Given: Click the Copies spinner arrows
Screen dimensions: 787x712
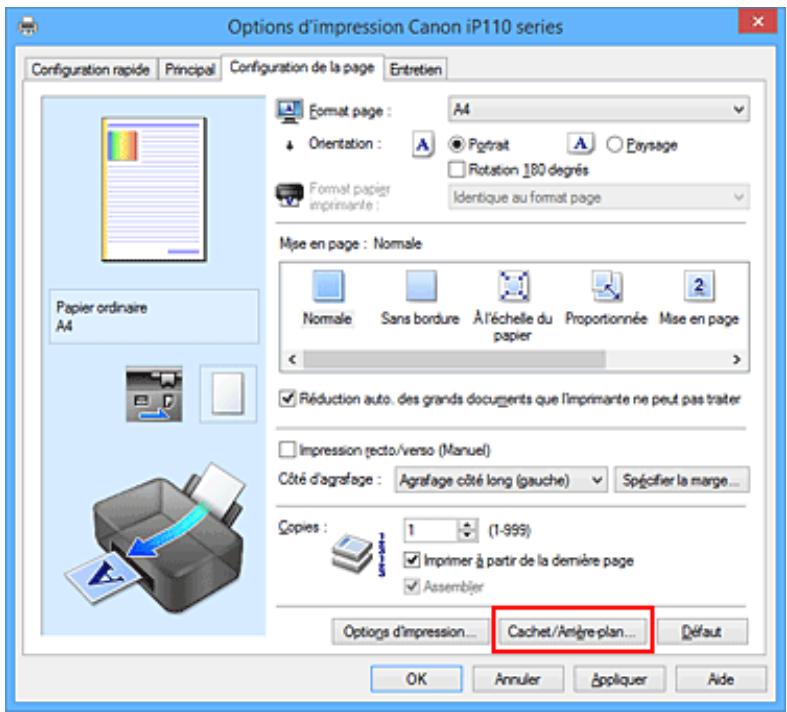Looking at the screenshot, I should 467,530.
